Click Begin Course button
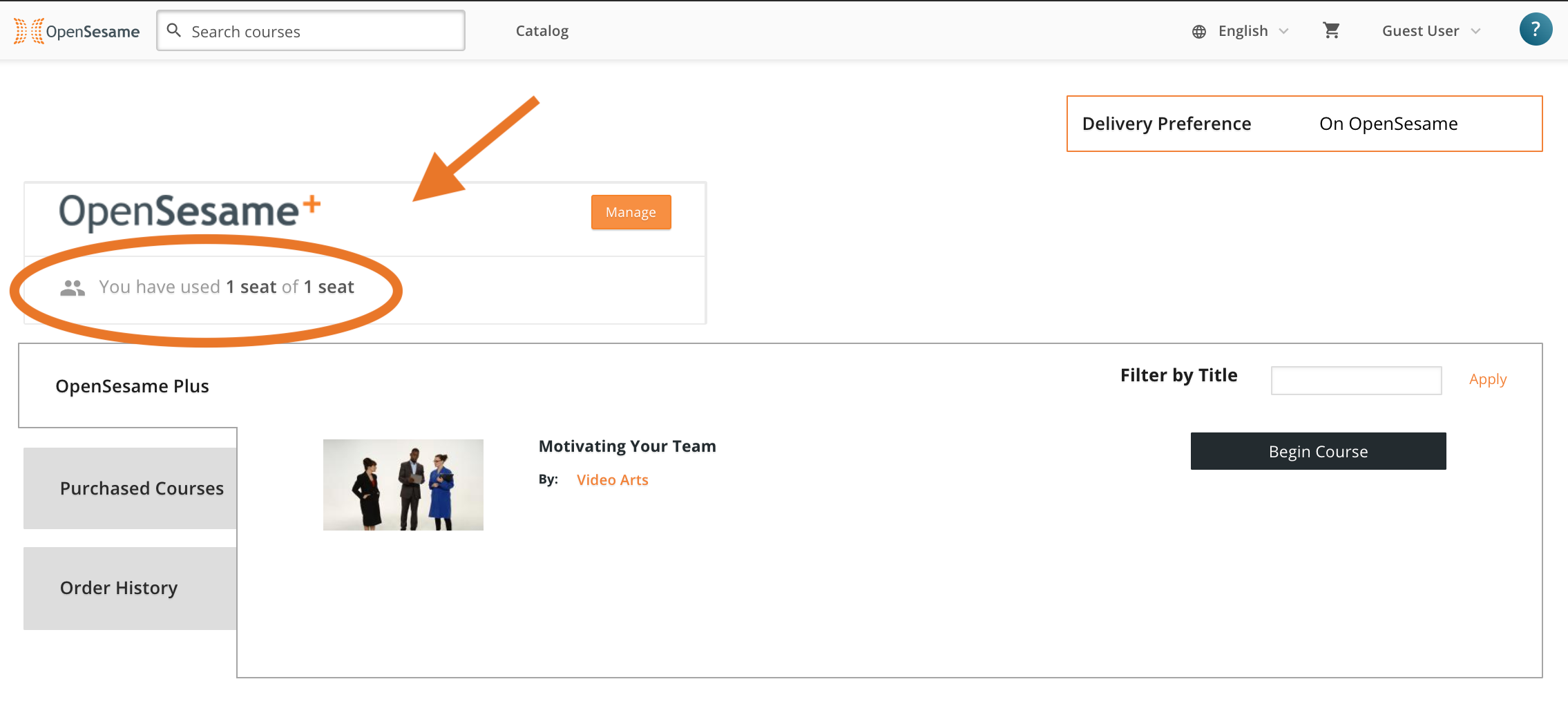Image resolution: width=1568 pixels, height=706 pixels. 1318,451
